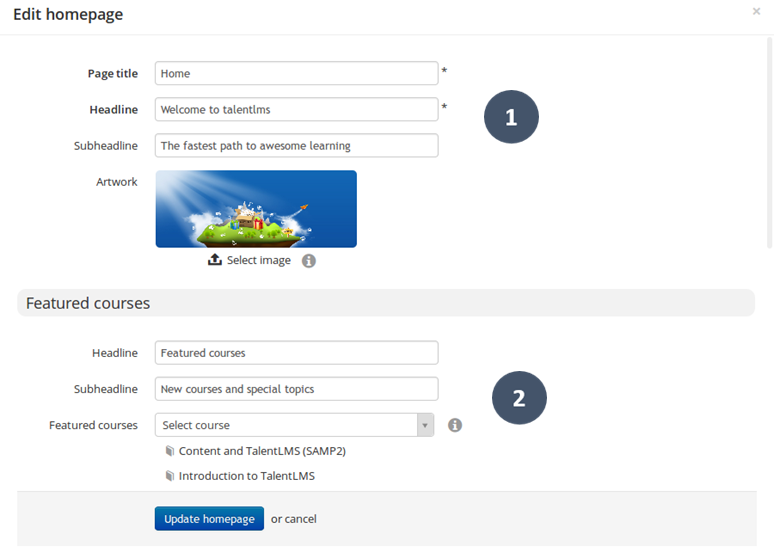Image resolution: width=774 pixels, height=554 pixels.
Task: Select the Content and TalentLMS (SAMP2) course
Action: 262,451
